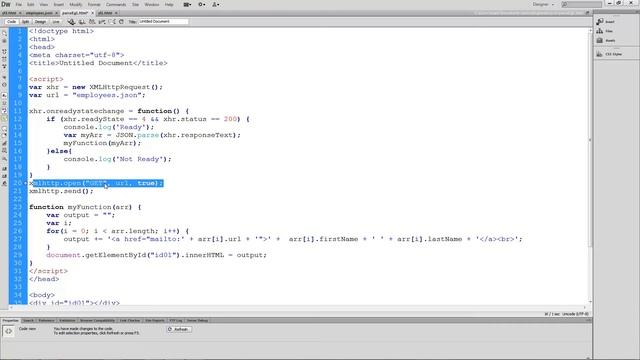The height and width of the screenshot is (360, 640).
Task: Click the balance braces coding toolbar icon
Action: tap(4, 84)
